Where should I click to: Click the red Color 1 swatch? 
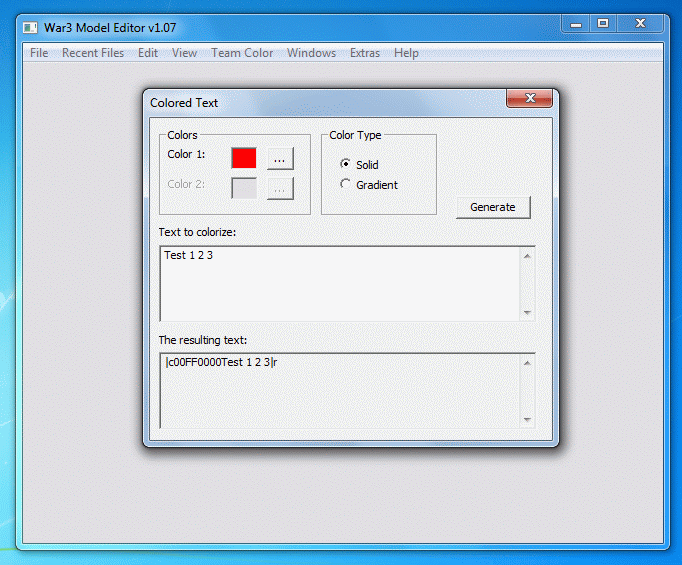[x=244, y=158]
